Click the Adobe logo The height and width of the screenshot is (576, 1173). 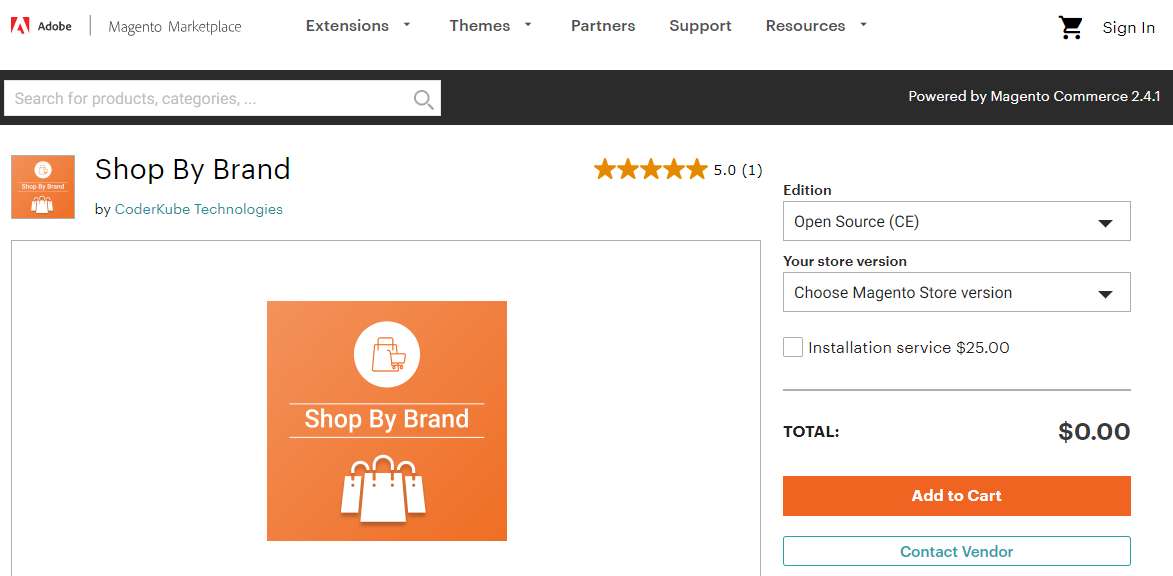click(x=41, y=27)
